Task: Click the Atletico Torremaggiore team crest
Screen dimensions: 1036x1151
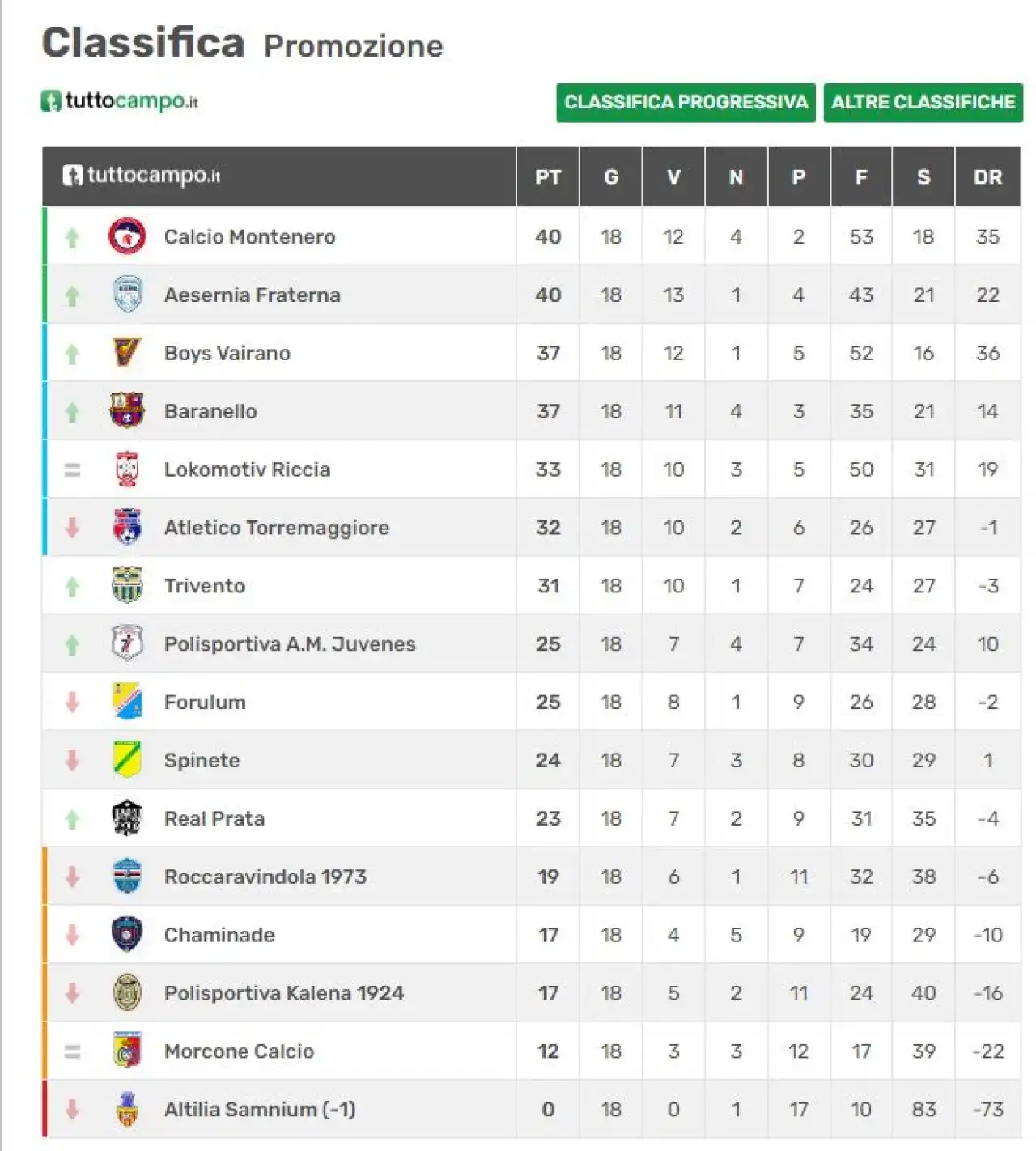Action: pyautogui.click(x=127, y=527)
